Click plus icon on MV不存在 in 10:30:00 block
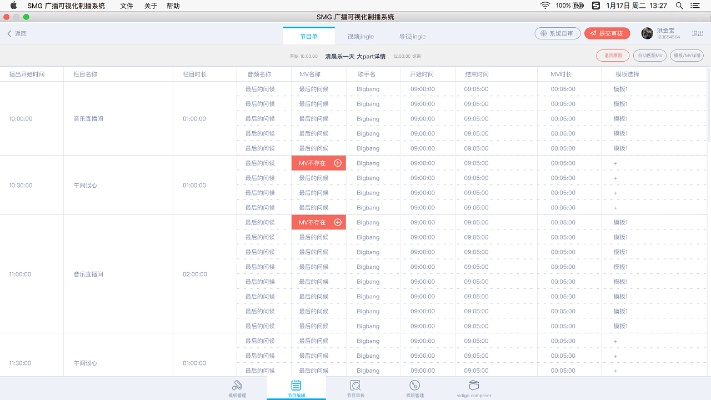Screen dimensions: 711x400 pos(338,162)
